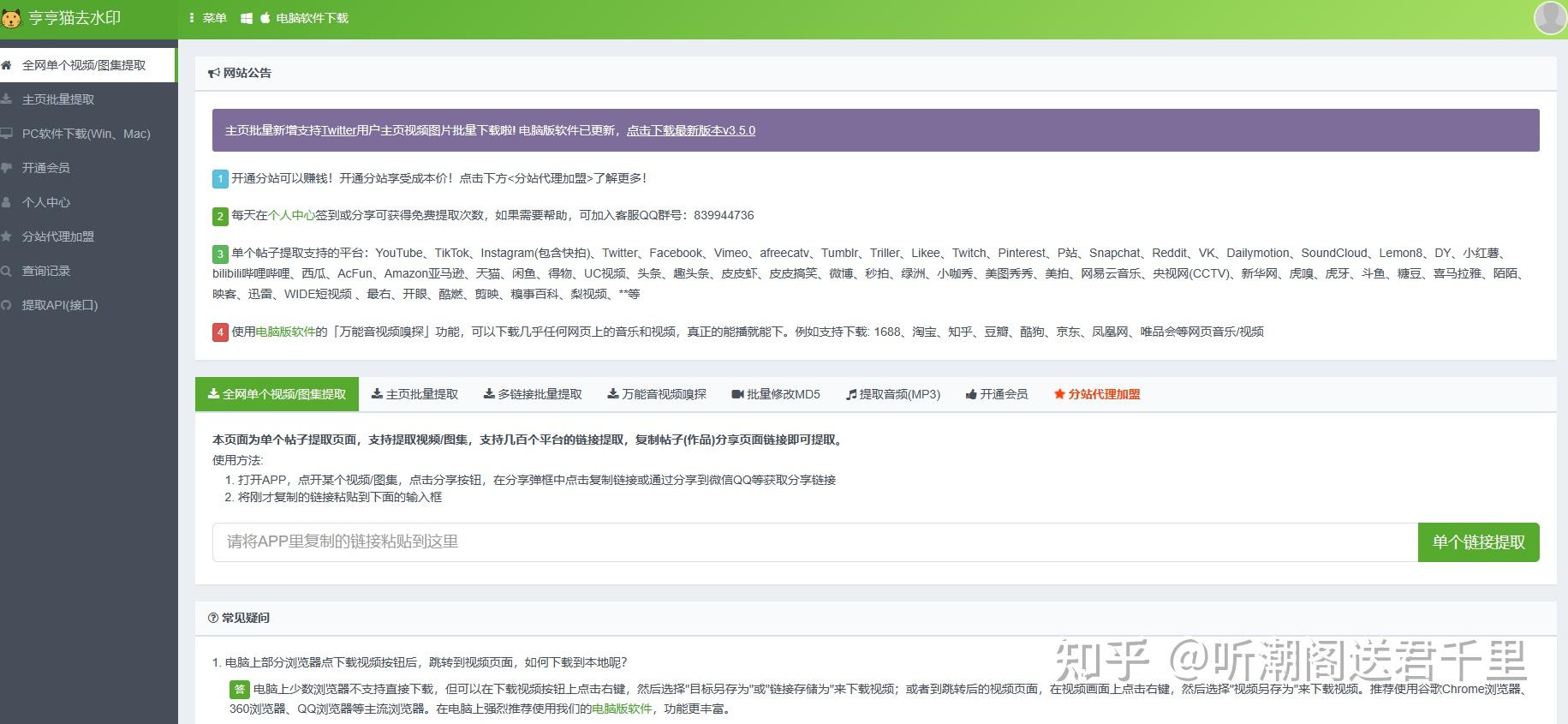The width and height of the screenshot is (1568, 724).
Task: Click the person icon beside sidebar 个人中心
Action: 6,202
